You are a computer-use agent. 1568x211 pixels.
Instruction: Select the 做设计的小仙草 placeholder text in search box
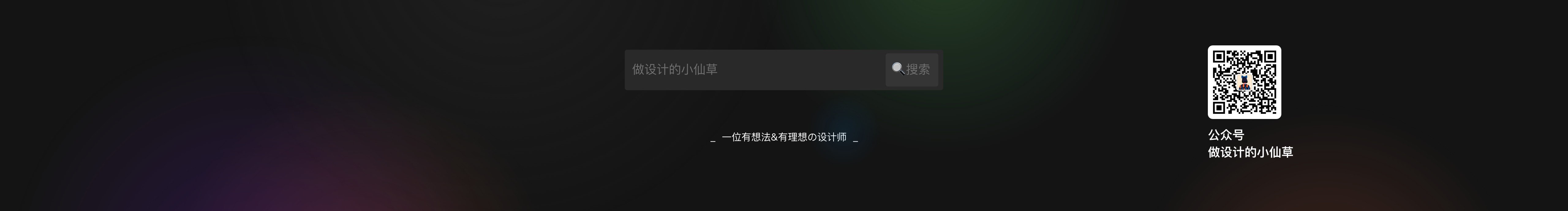tap(674, 70)
